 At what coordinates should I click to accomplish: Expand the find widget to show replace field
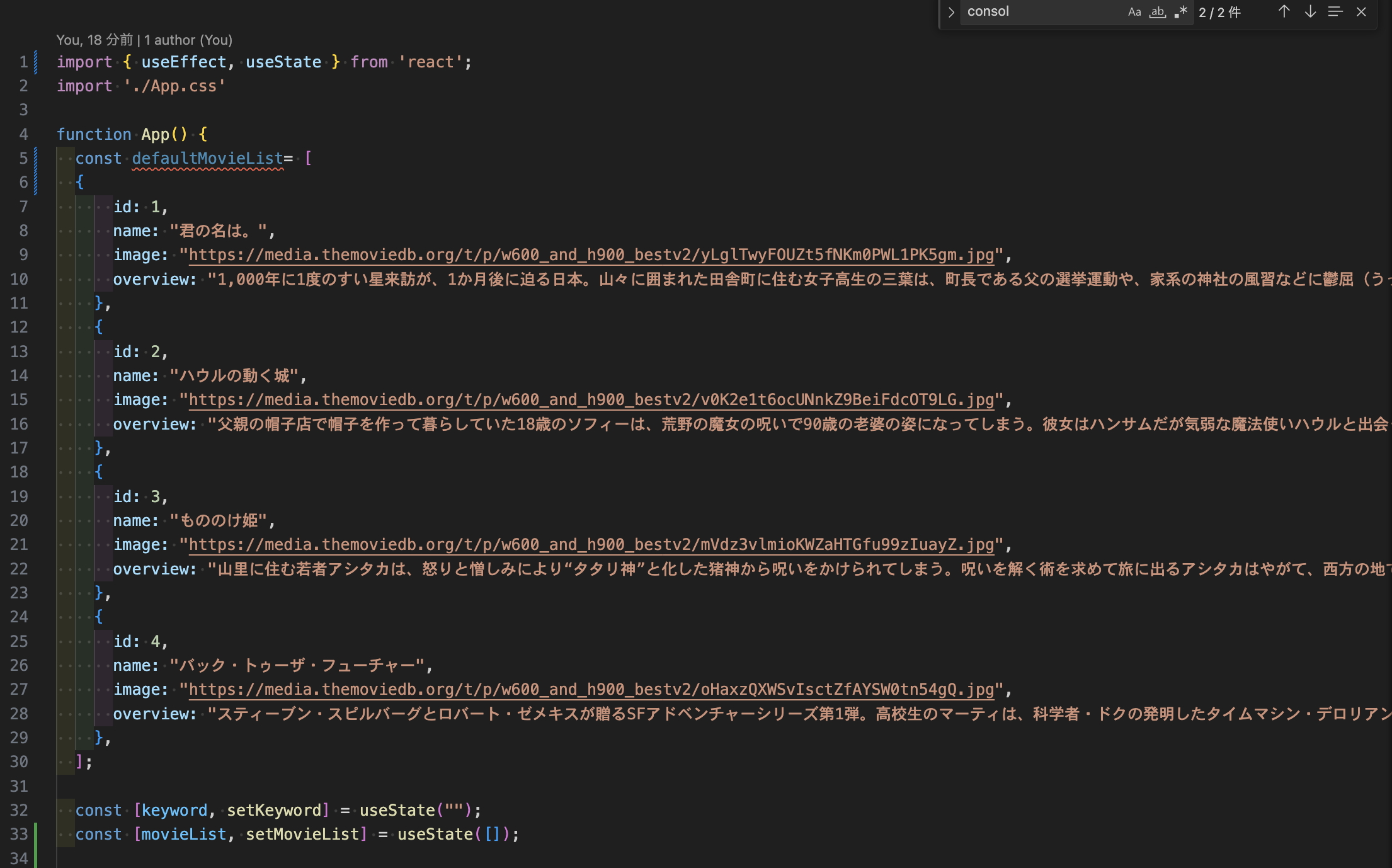coord(950,12)
